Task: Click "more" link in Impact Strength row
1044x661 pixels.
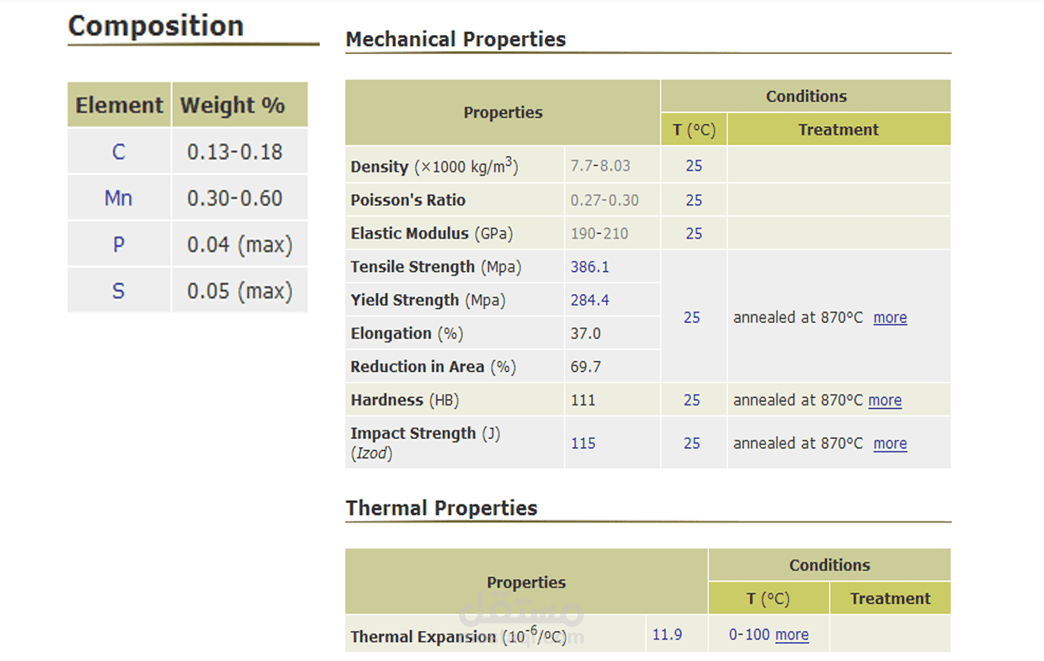Action: (x=890, y=443)
